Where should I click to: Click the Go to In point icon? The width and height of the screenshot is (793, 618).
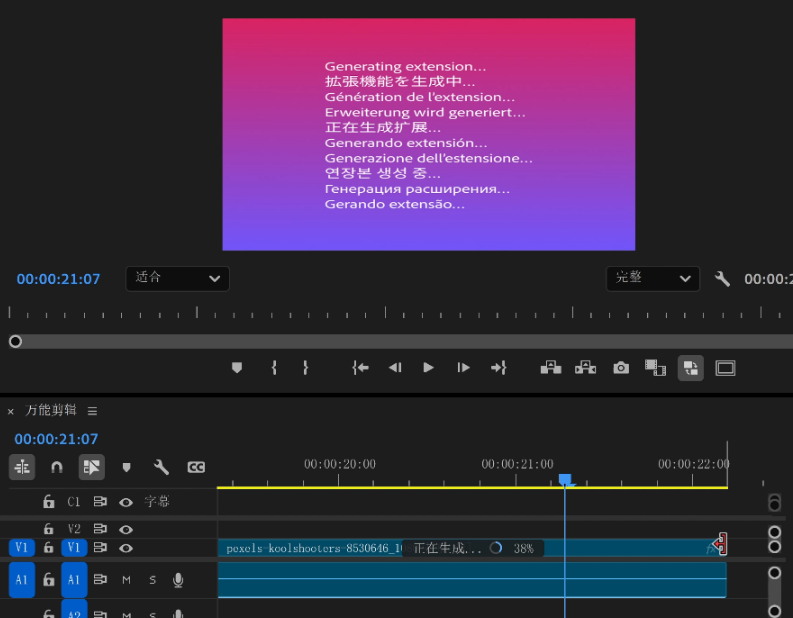(x=361, y=368)
